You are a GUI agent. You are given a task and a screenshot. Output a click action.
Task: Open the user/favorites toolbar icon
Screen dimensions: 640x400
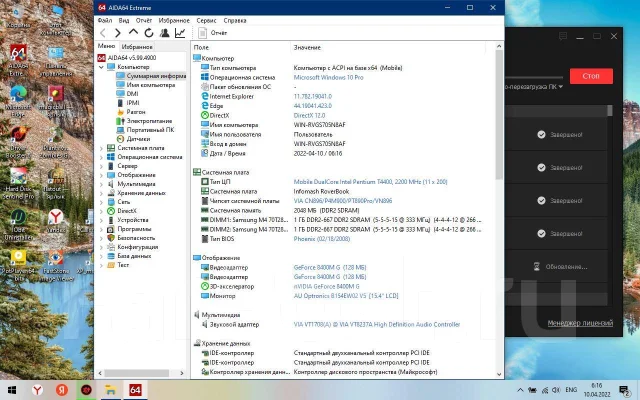[x=164, y=33]
